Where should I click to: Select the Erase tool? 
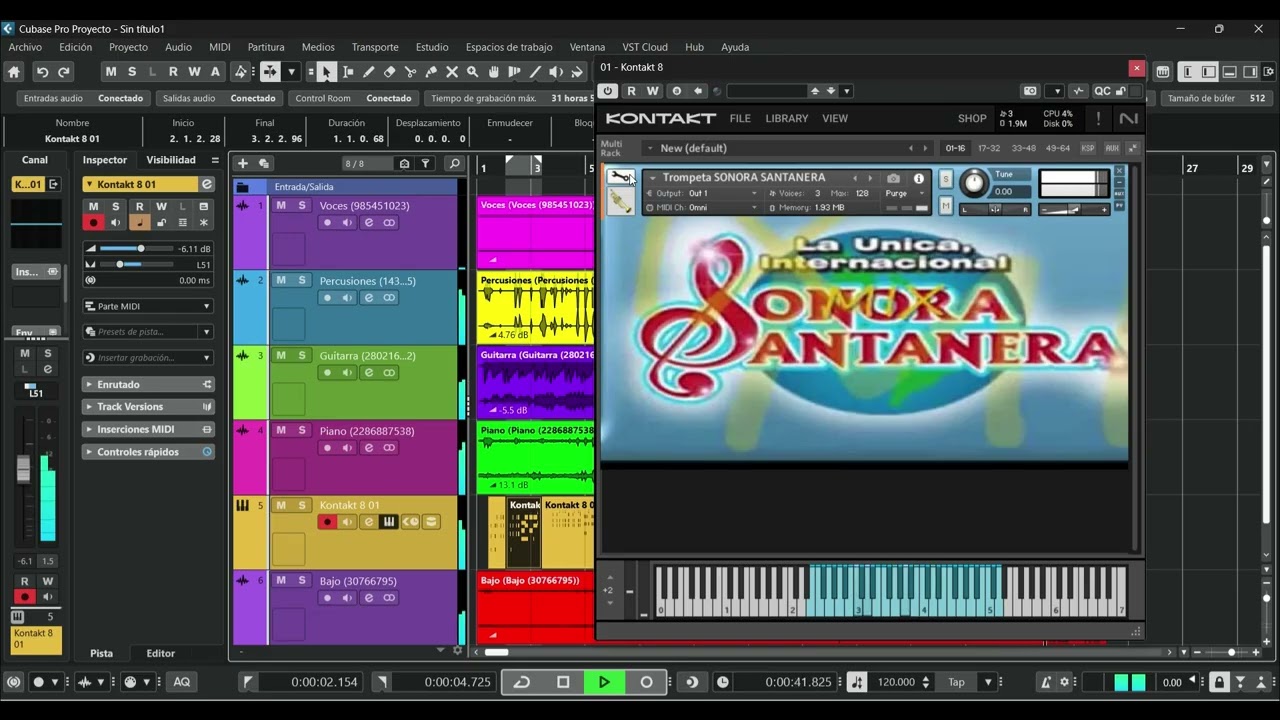[x=390, y=72]
